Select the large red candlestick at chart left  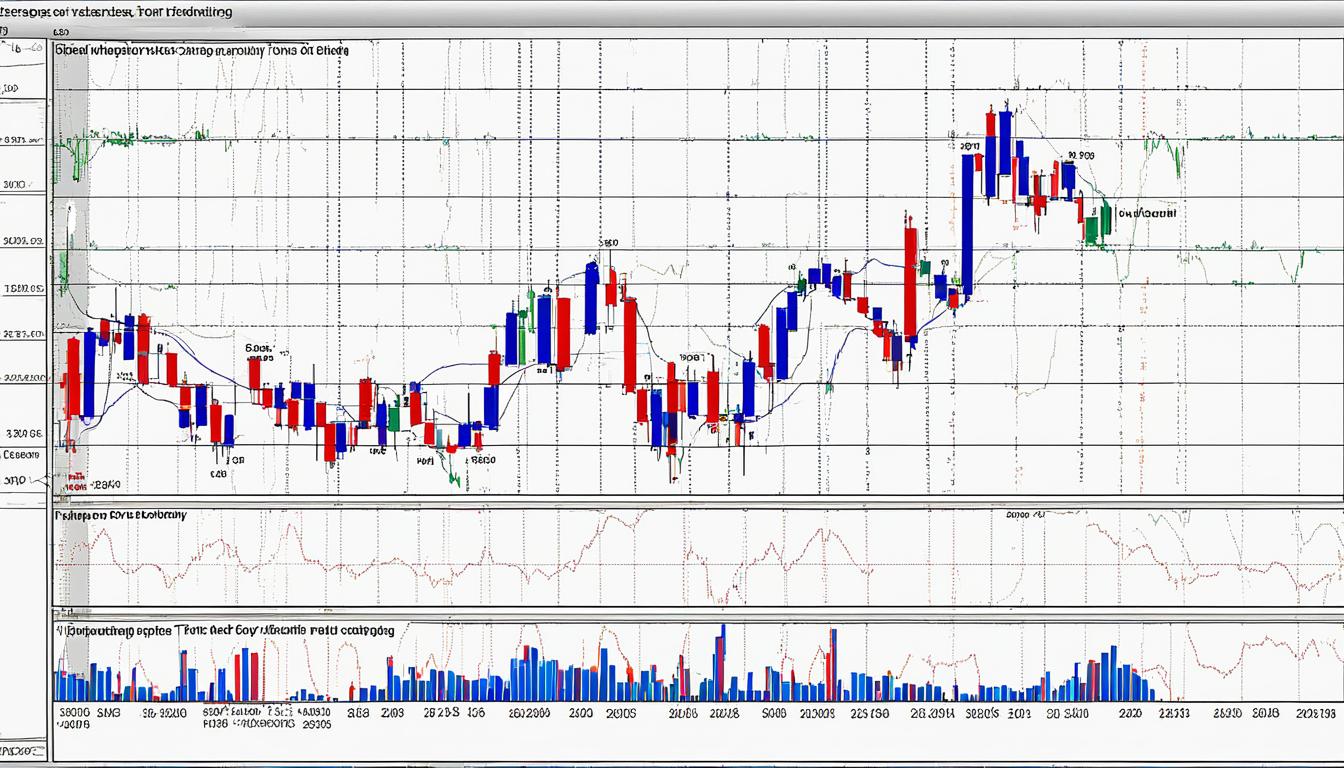click(73, 385)
